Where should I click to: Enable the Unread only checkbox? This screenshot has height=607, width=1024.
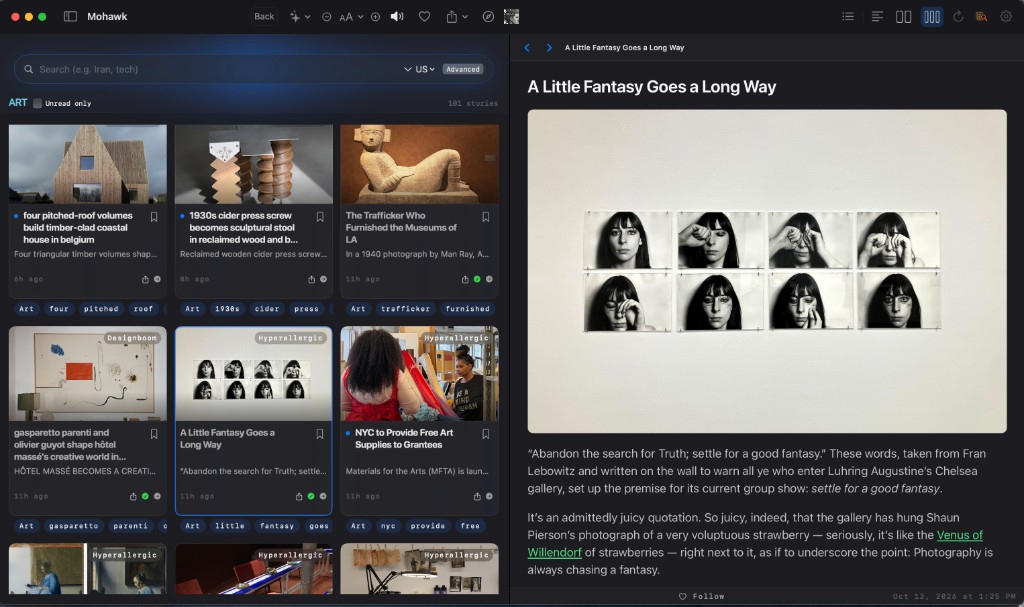coord(37,103)
